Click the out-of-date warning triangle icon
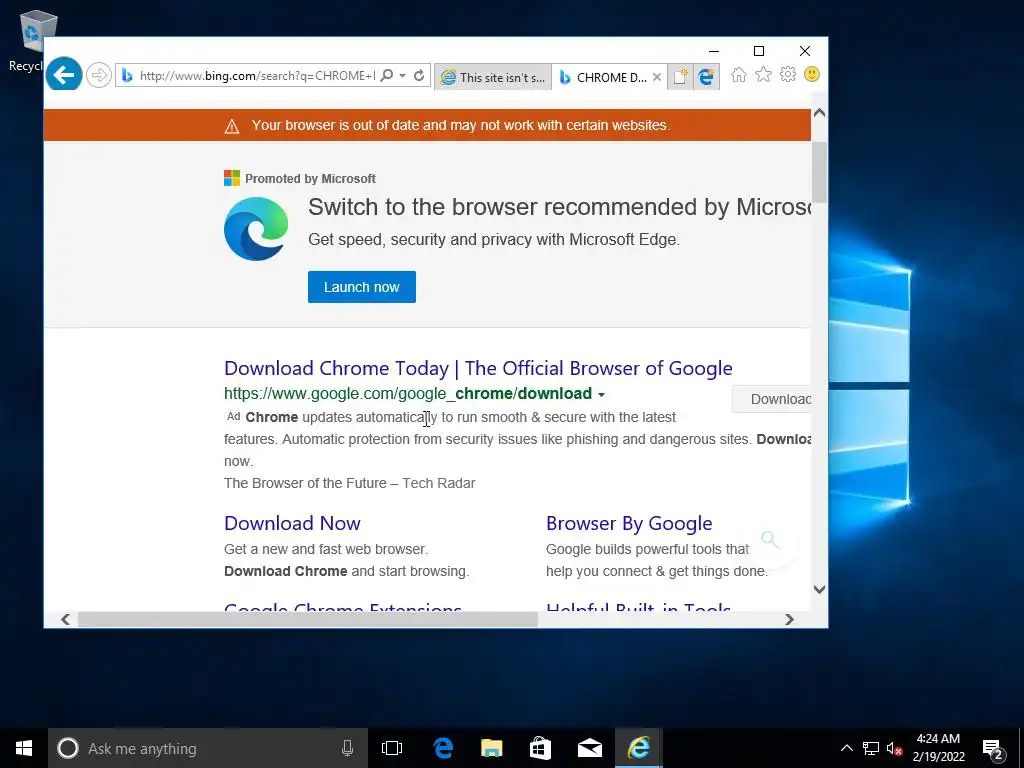The width and height of the screenshot is (1024, 768). [232, 126]
